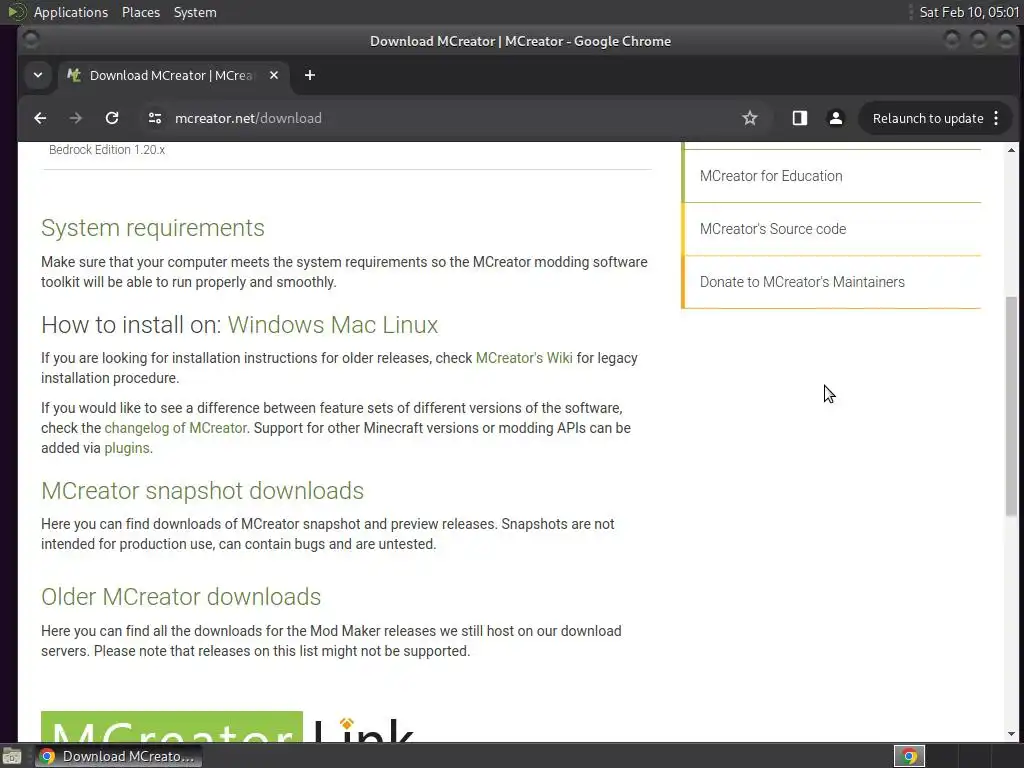Click the MCreator Link logo banner
The height and width of the screenshot is (768, 1024).
point(227,727)
